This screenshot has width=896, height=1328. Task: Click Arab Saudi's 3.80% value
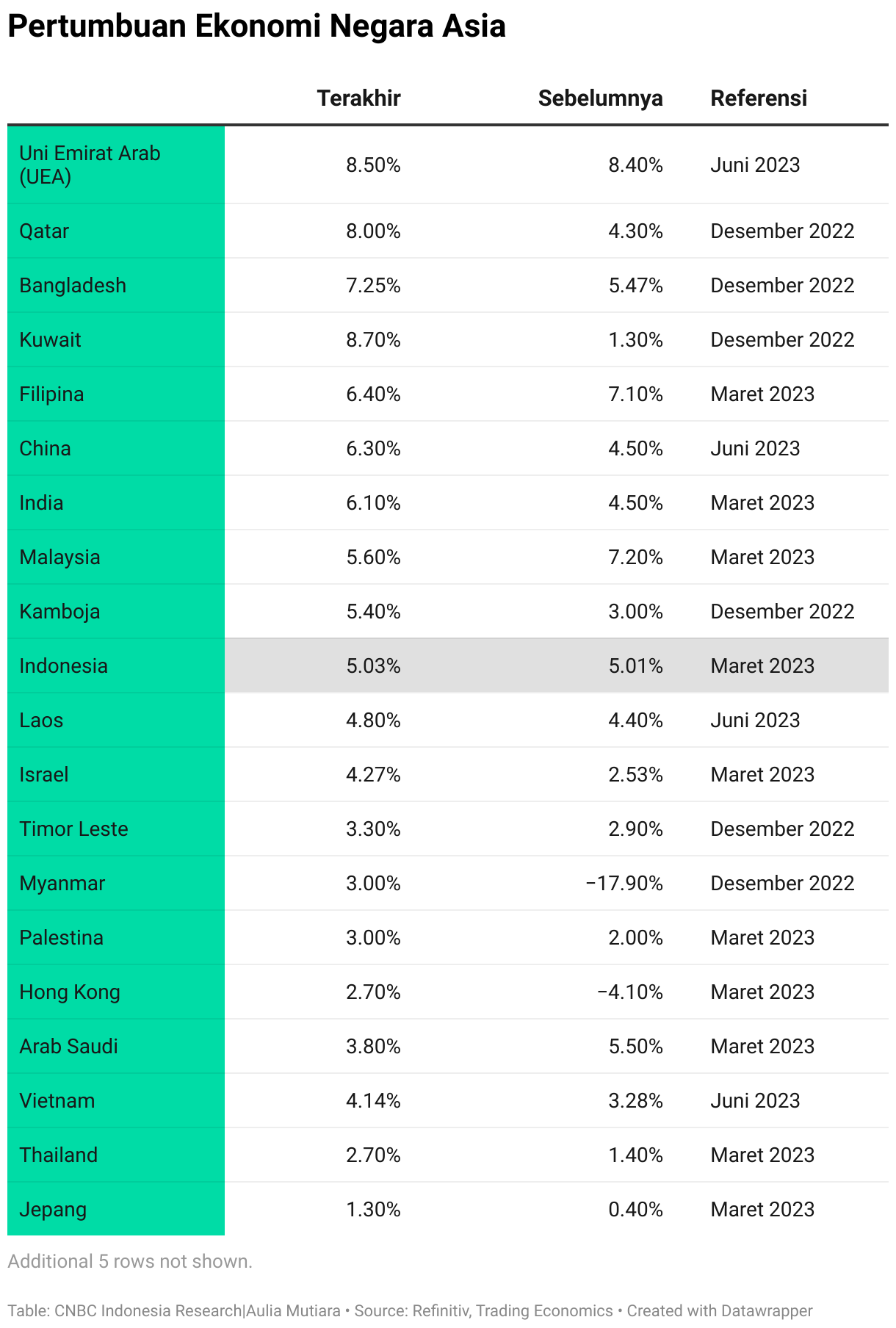click(x=373, y=1046)
